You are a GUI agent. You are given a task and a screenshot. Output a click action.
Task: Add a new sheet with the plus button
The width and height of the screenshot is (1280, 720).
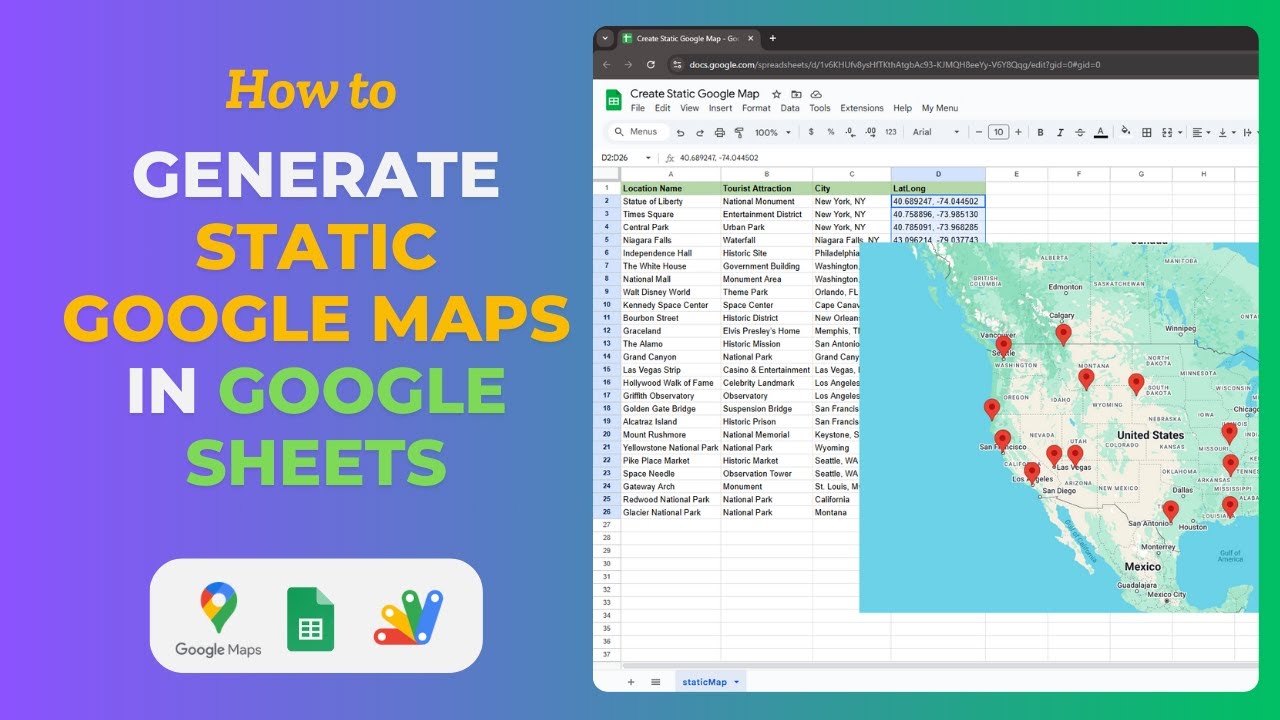tap(630, 682)
